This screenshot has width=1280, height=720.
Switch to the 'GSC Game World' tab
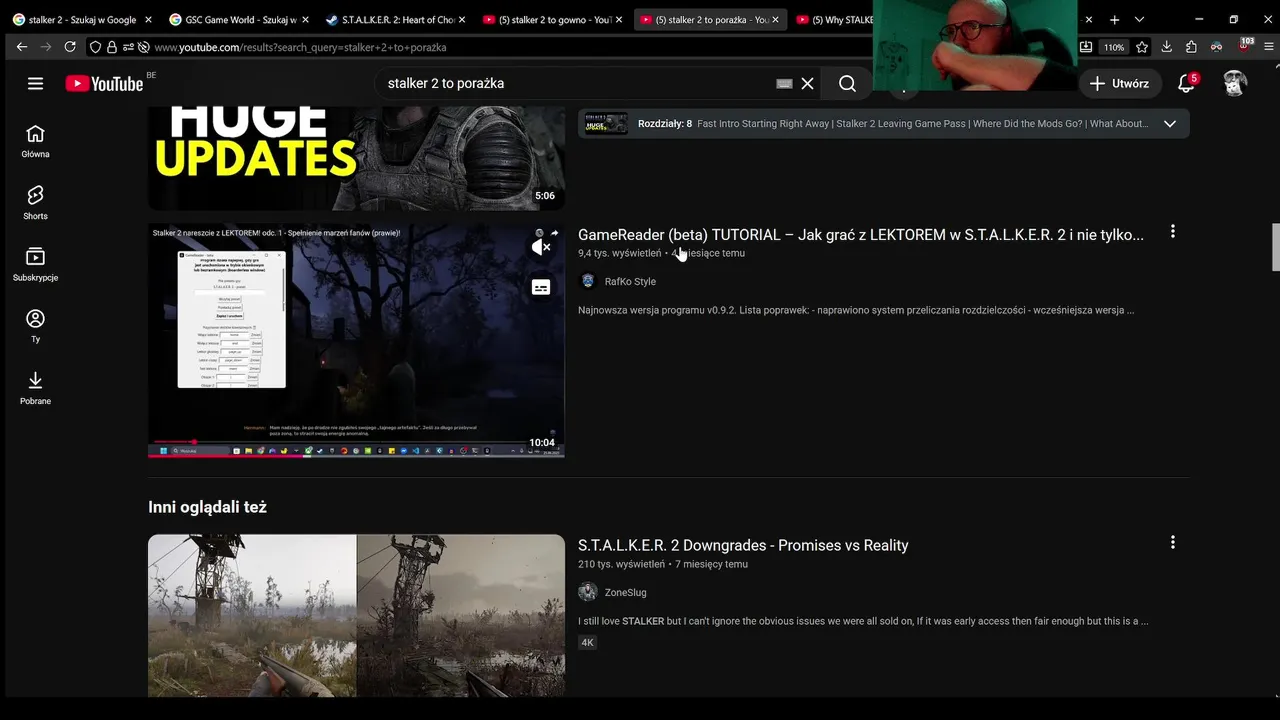pos(240,19)
